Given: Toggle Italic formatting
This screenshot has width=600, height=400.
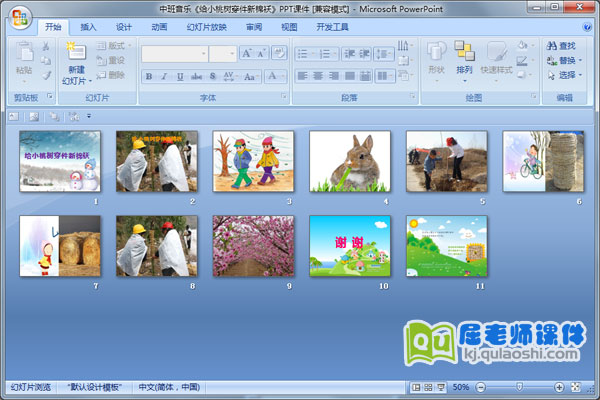Looking at the screenshot, I should click(164, 76).
